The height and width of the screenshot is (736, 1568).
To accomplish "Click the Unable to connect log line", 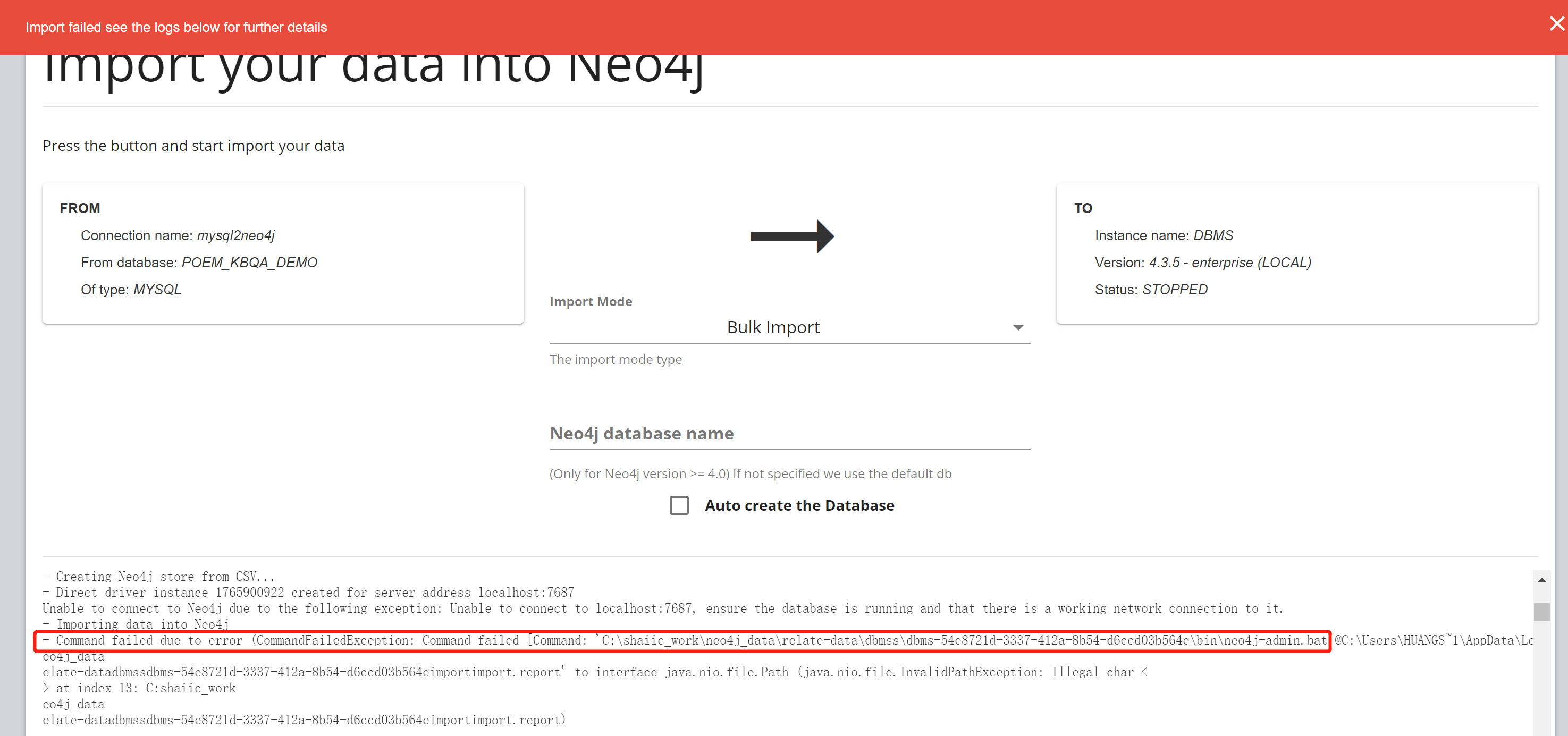I will click(662, 608).
